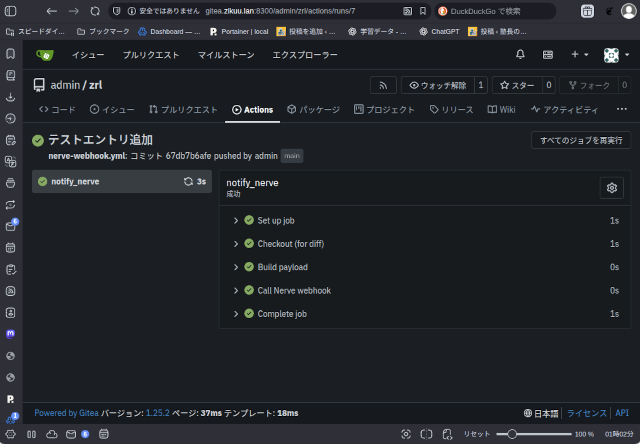Open the ライセンス link in the footer
This screenshot has width=640, height=444.
(587, 413)
